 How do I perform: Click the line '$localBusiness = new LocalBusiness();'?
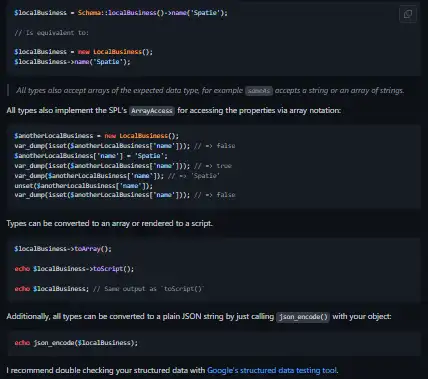[x=83, y=52]
